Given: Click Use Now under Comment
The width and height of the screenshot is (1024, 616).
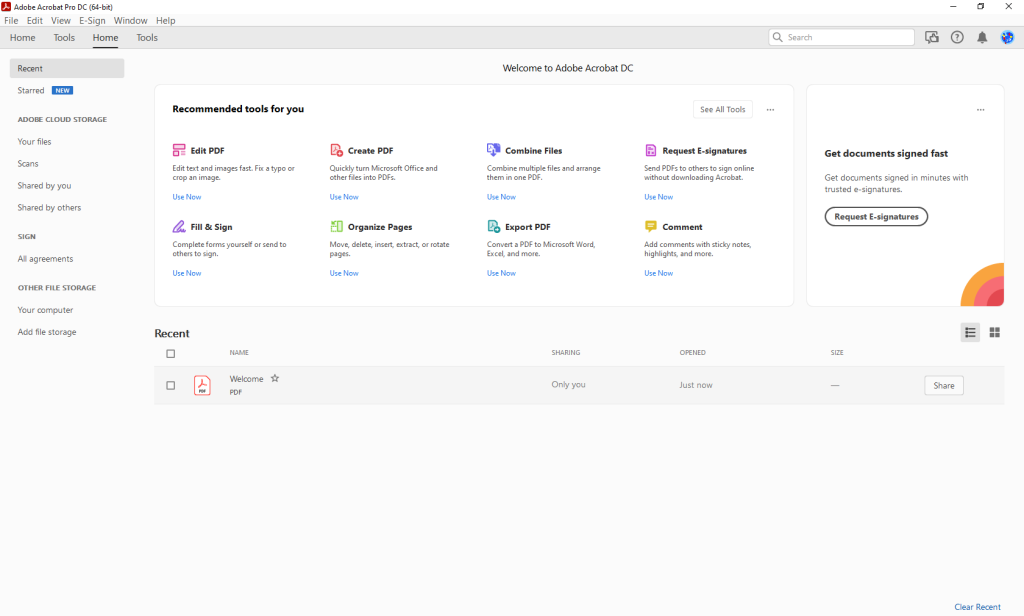Looking at the screenshot, I should (x=658, y=273).
